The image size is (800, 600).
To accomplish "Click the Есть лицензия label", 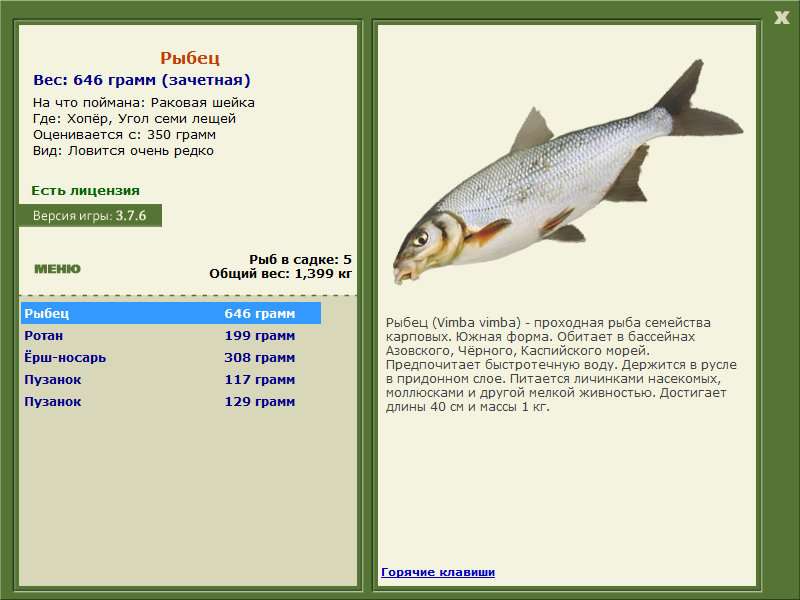I will tap(86, 191).
